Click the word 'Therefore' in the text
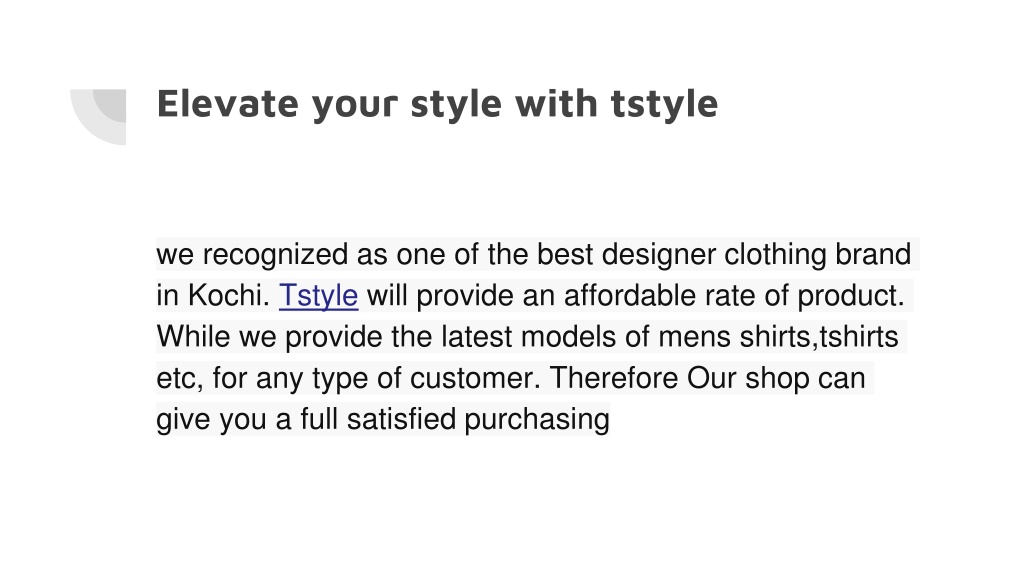This screenshot has width=1024, height=576. 614,378
